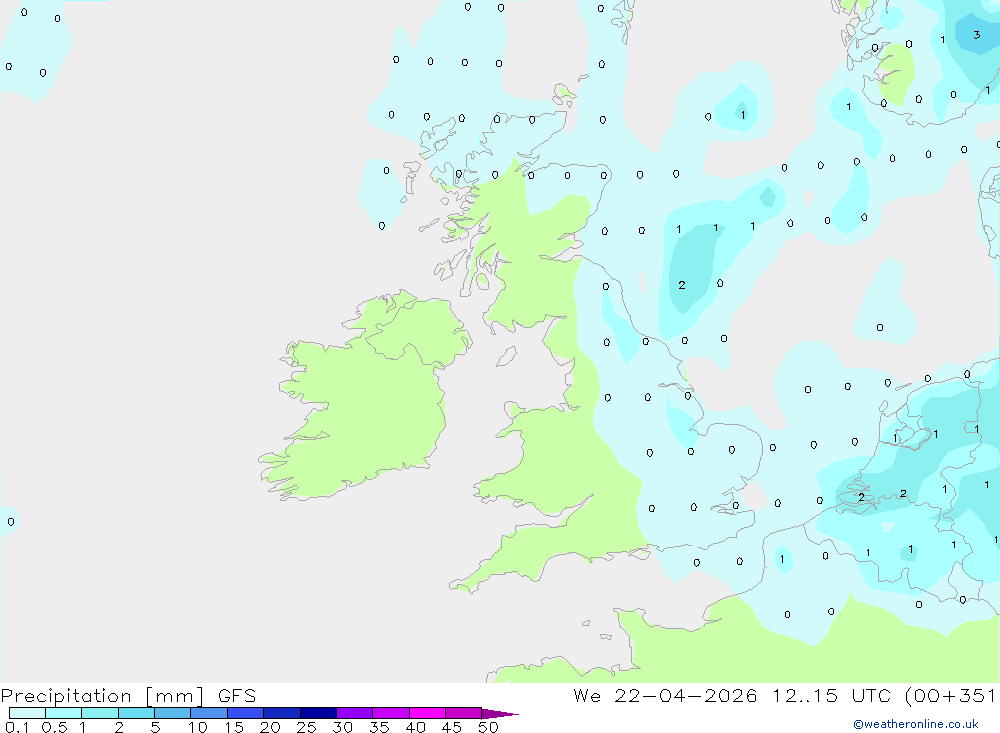Pick the 40–45 mm magenta legend swatch
The width and height of the screenshot is (1000, 733).
427,713
